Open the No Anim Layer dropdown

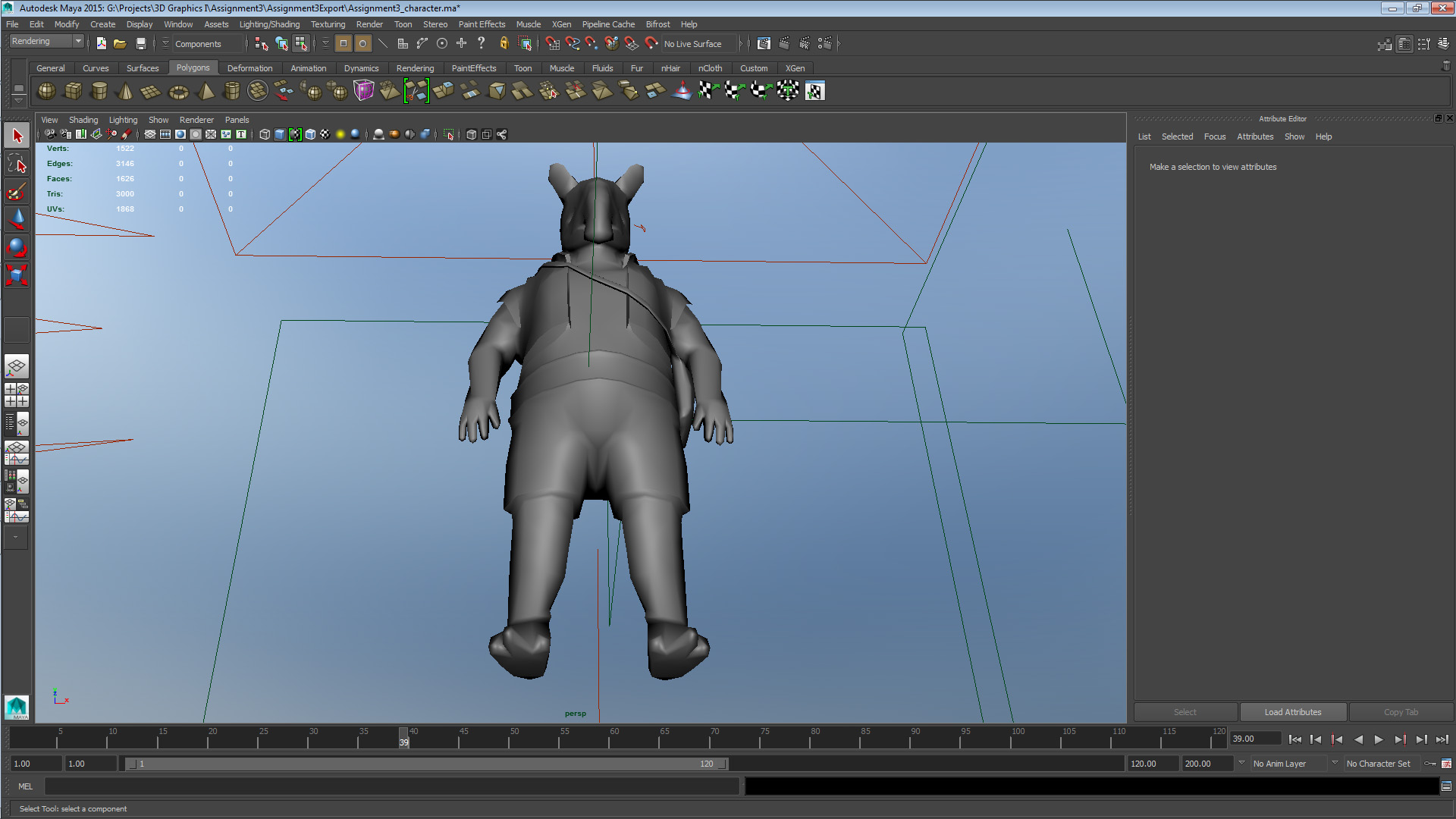click(1289, 764)
